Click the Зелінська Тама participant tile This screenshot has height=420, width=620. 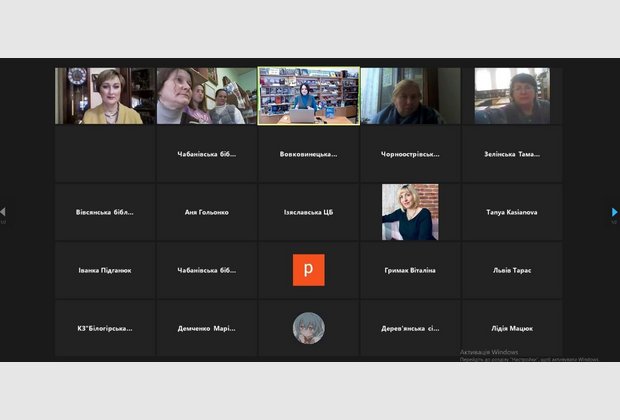(512, 154)
